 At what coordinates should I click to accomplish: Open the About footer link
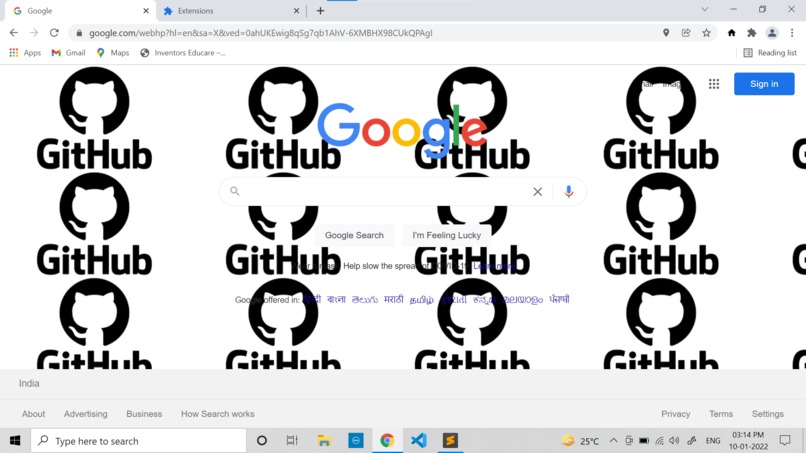tap(33, 414)
